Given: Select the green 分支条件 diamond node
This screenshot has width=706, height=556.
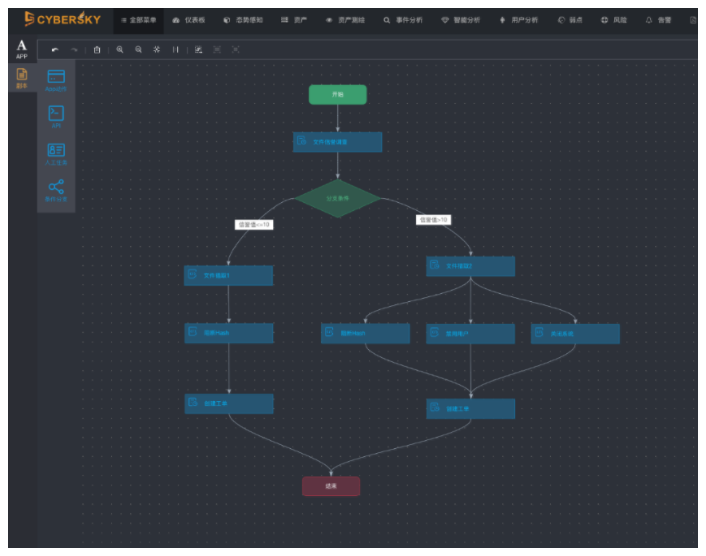Looking at the screenshot, I should click(x=338, y=198).
